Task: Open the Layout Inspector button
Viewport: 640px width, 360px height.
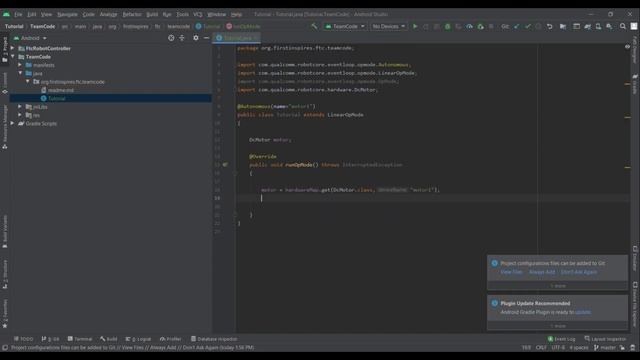Action: tap(605, 339)
